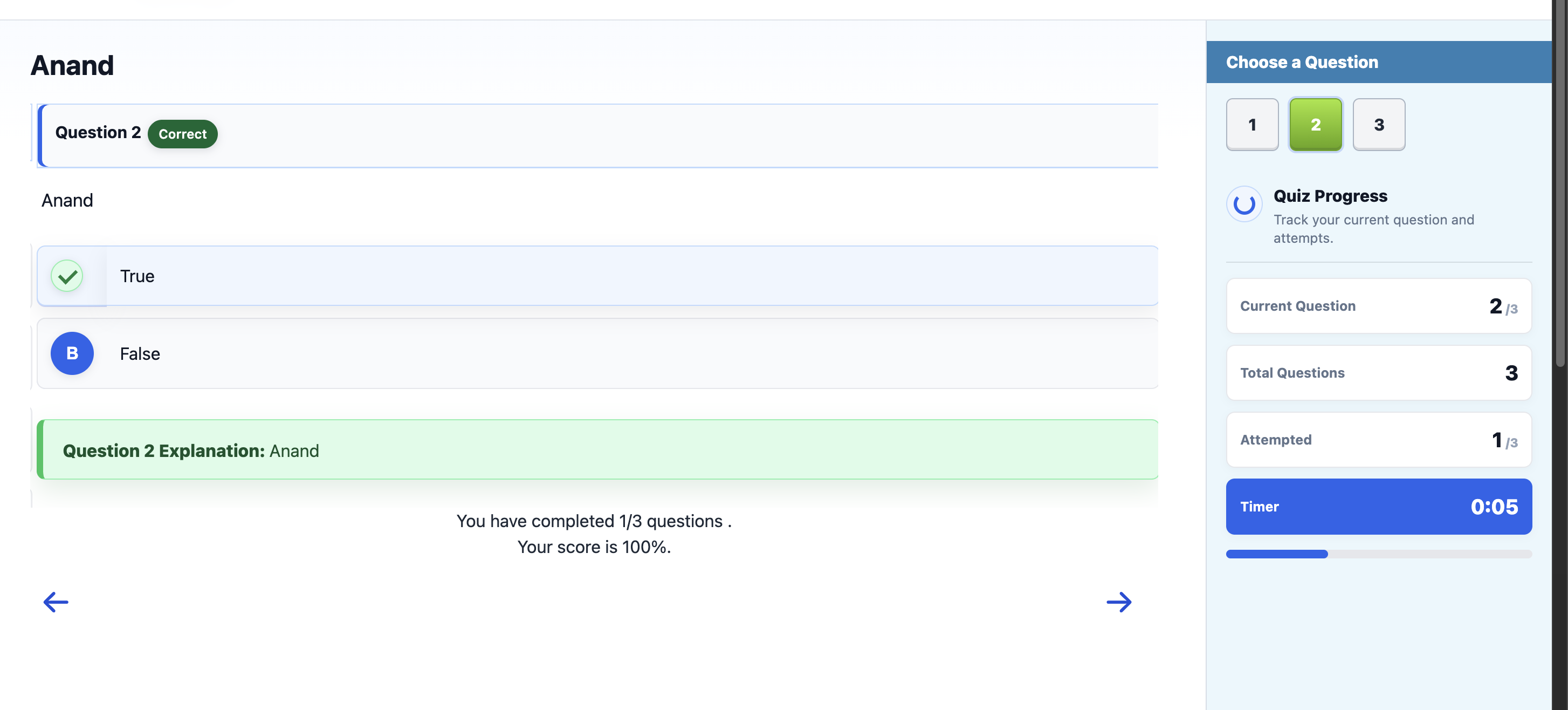Click the blue B badge for False
Screen dimensions: 1568x710
(x=72, y=353)
